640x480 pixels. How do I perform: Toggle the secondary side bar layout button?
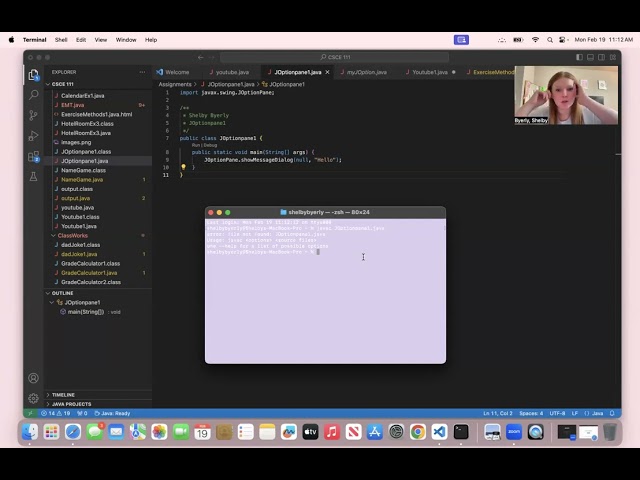(x=601, y=57)
